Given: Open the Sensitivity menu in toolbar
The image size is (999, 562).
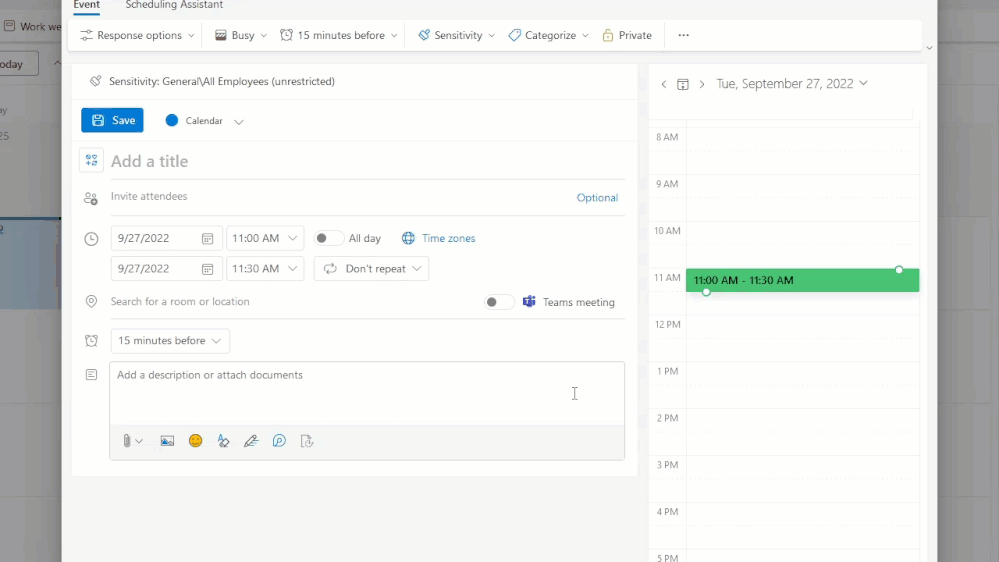Looking at the screenshot, I should pyautogui.click(x=457, y=35).
